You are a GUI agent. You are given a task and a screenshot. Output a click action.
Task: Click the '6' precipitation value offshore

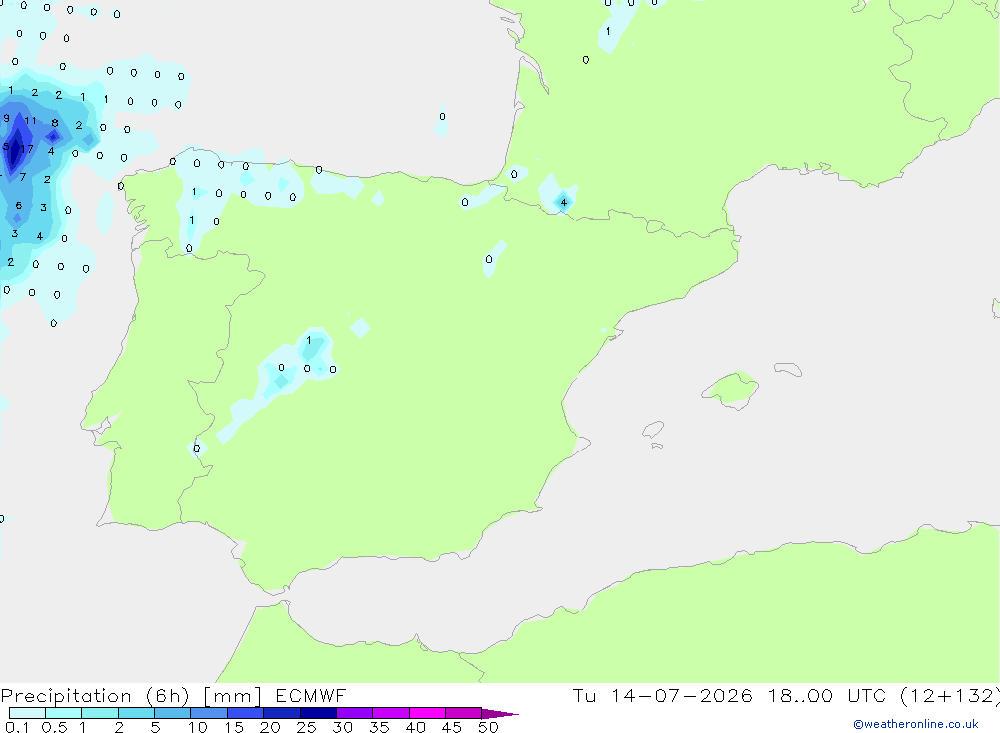[x=18, y=205]
